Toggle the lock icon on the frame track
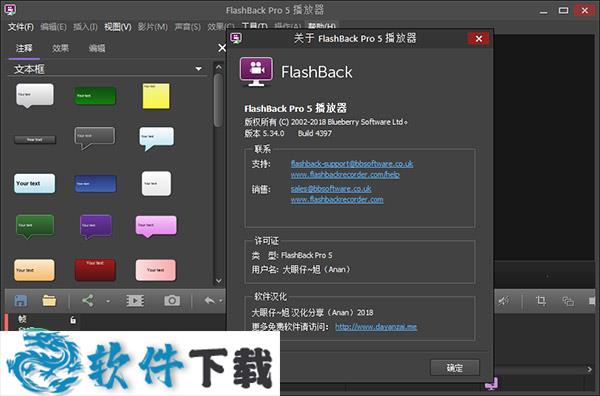Viewport: 600px width, 396px height. pyautogui.click(x=73, y=319)
